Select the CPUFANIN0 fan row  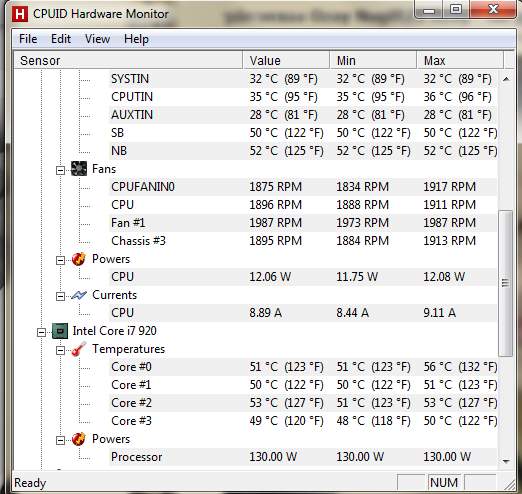click(x=303, y=187)
